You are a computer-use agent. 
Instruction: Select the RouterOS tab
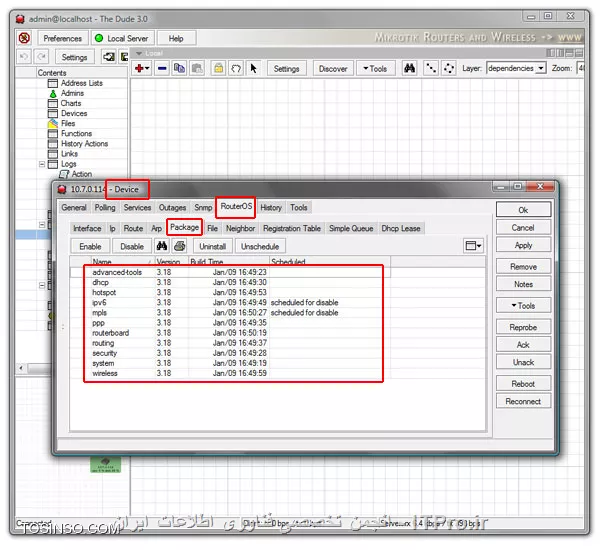pyautogui.click(x=236, y=207)
